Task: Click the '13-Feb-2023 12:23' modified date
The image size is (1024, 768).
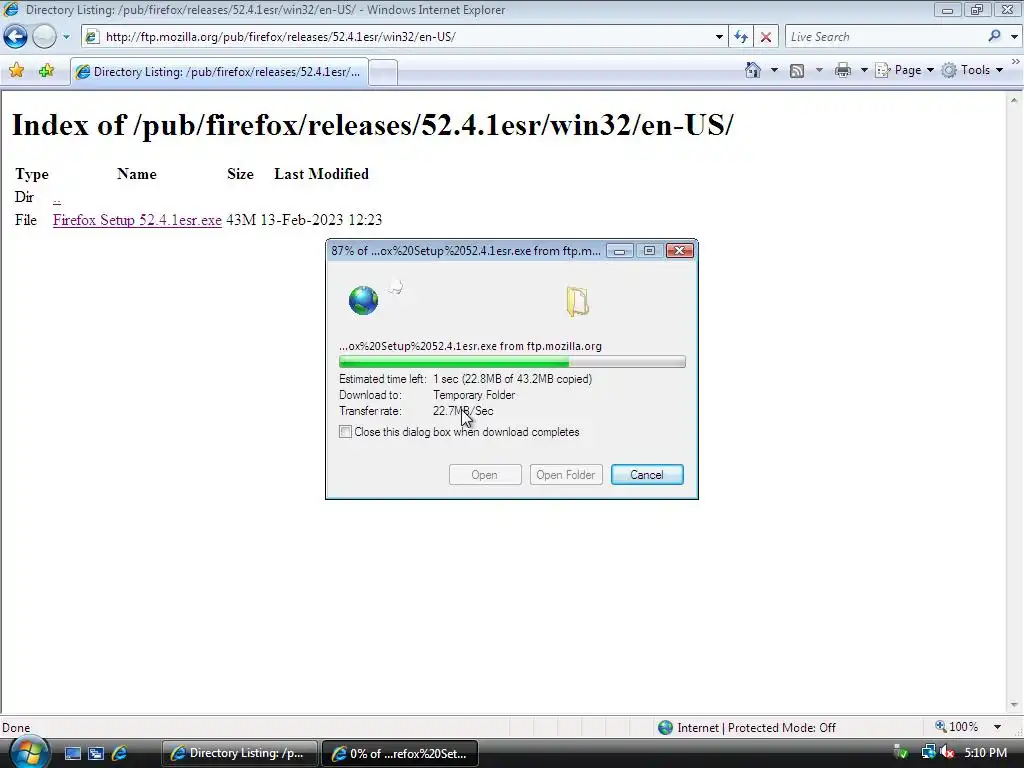Action: (x=321, y=220)
